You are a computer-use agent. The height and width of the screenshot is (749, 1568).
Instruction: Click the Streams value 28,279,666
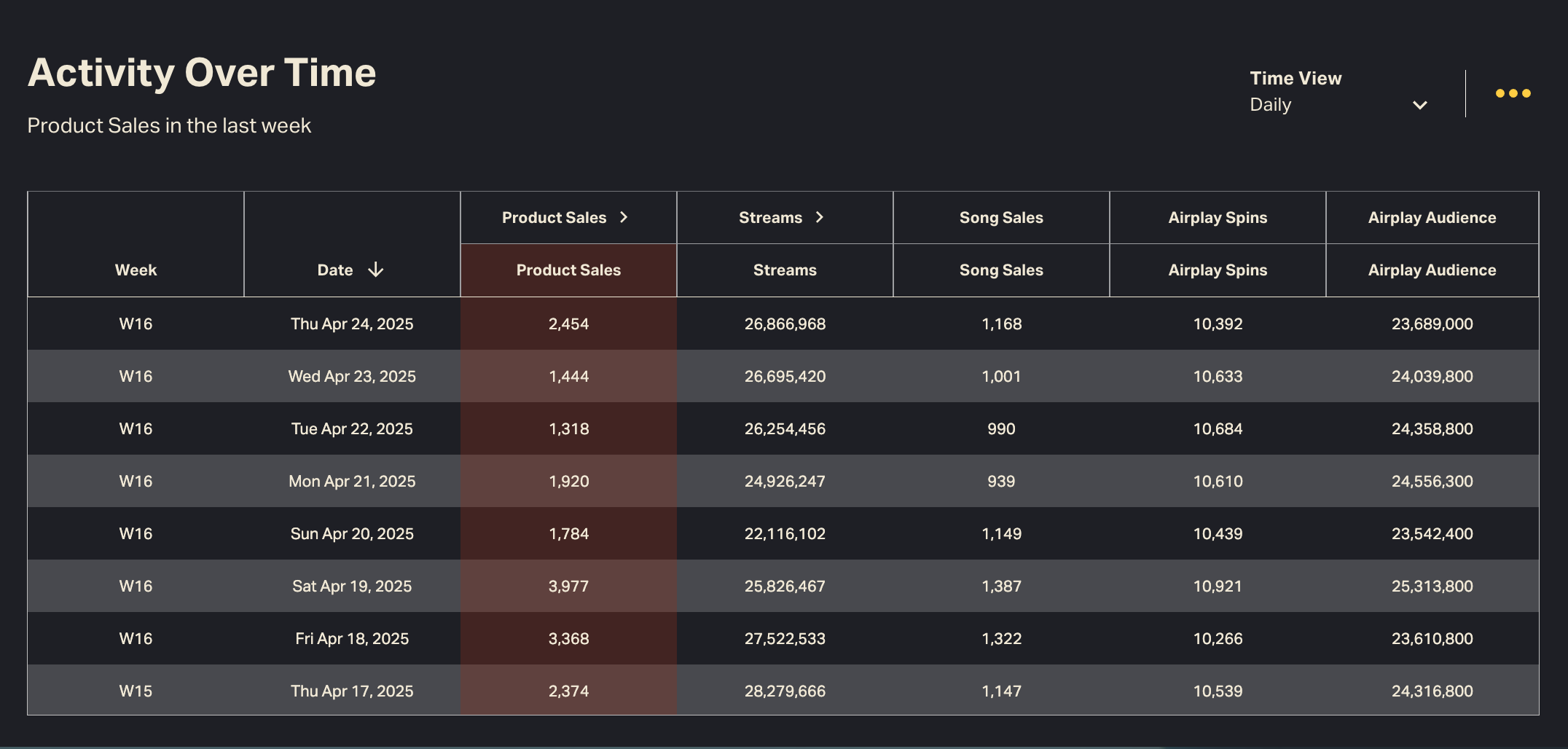(x=785, y=691)
